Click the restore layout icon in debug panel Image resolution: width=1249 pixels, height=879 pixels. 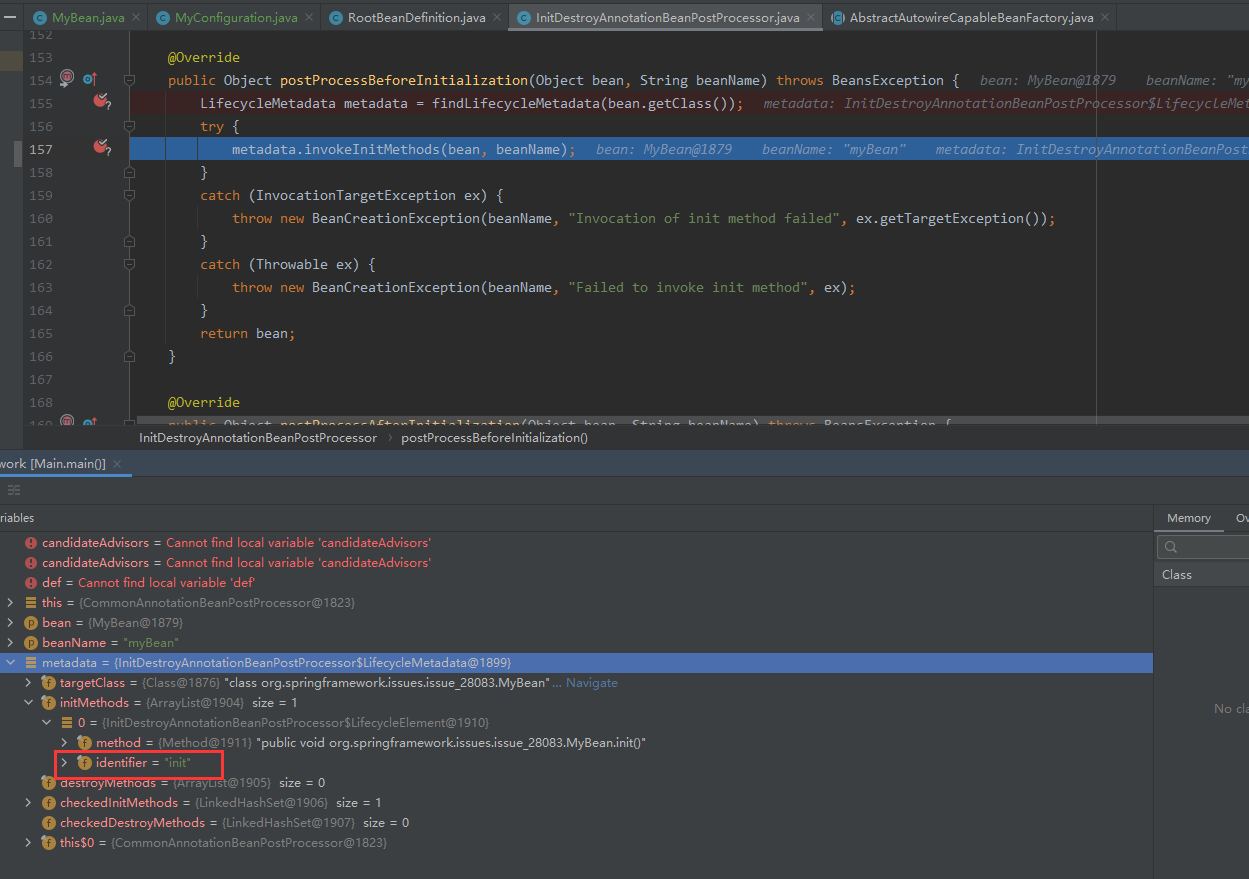(14, 490)
